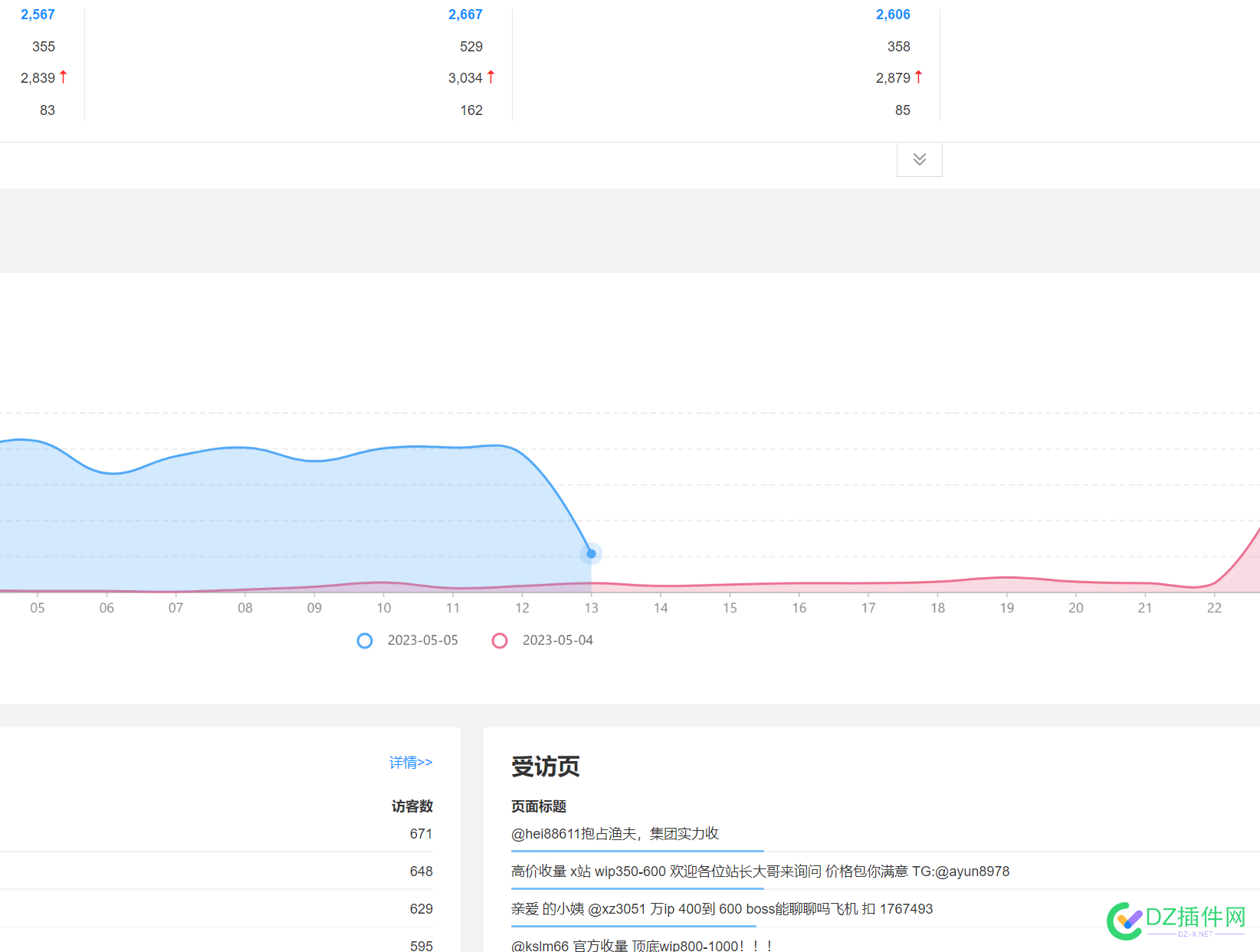Click hour label 19 on chart axis

coord(1007,607)
